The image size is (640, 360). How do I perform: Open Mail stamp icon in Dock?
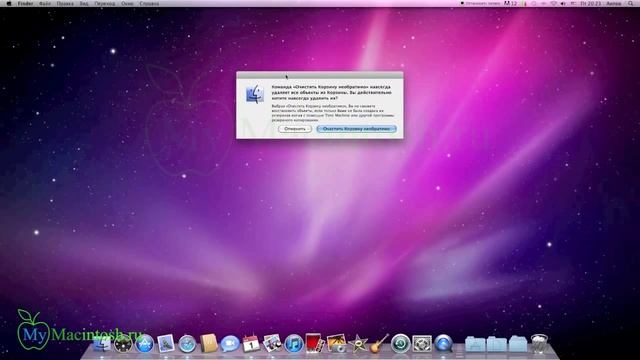click(x=166, y=344)
